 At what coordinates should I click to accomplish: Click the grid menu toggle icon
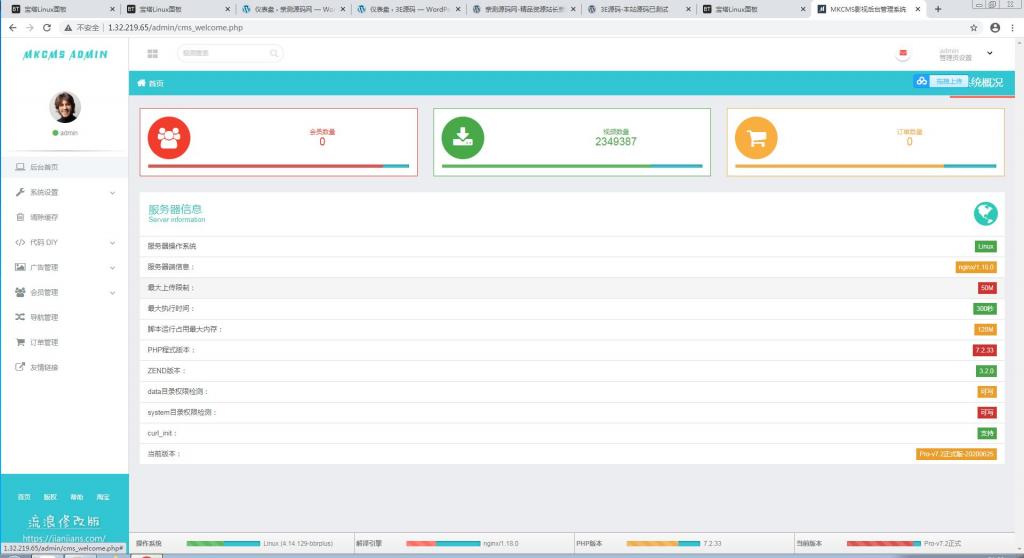[x=152, y=53]
